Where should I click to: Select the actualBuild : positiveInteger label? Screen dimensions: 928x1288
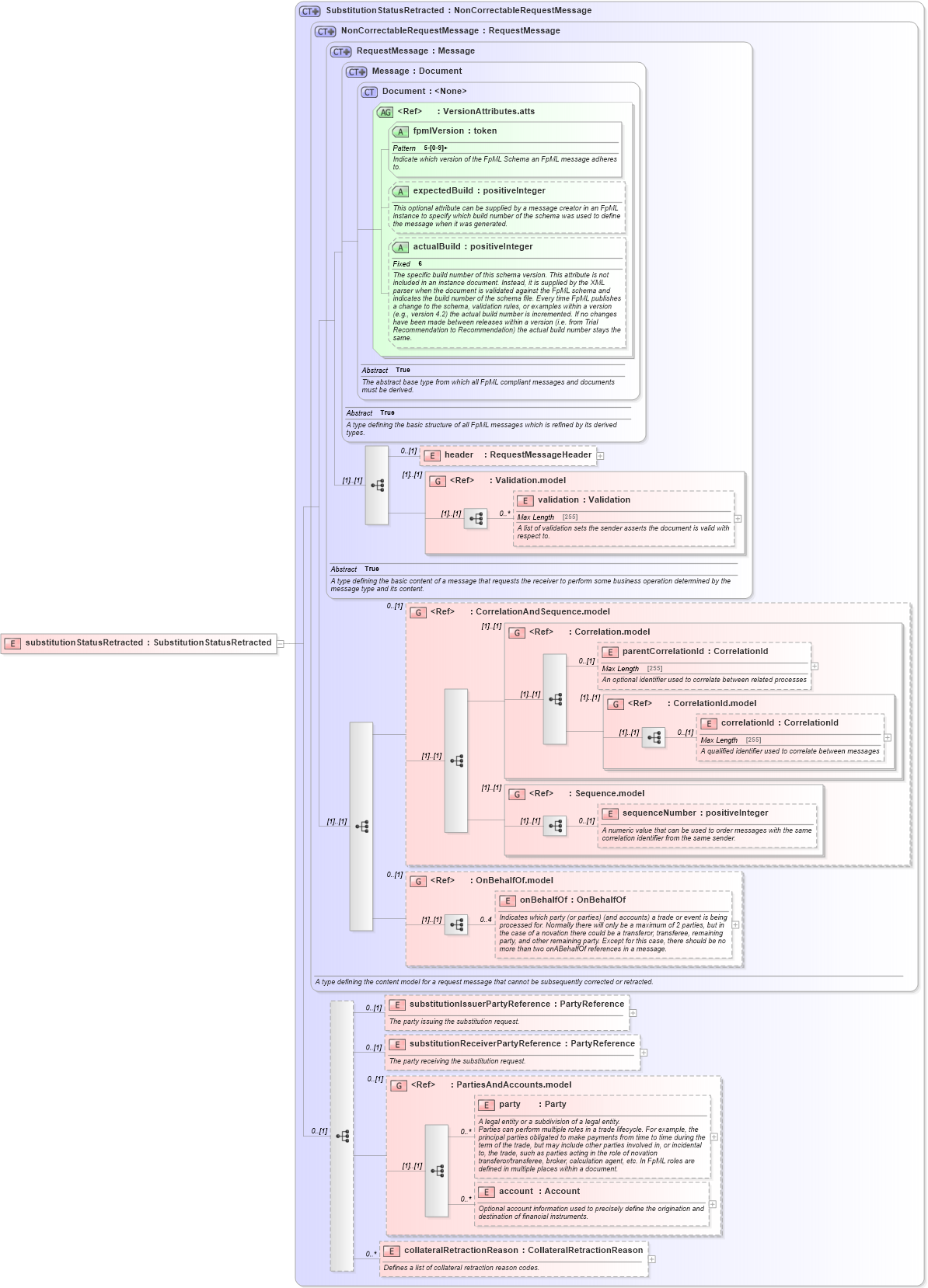coord(473,247)
